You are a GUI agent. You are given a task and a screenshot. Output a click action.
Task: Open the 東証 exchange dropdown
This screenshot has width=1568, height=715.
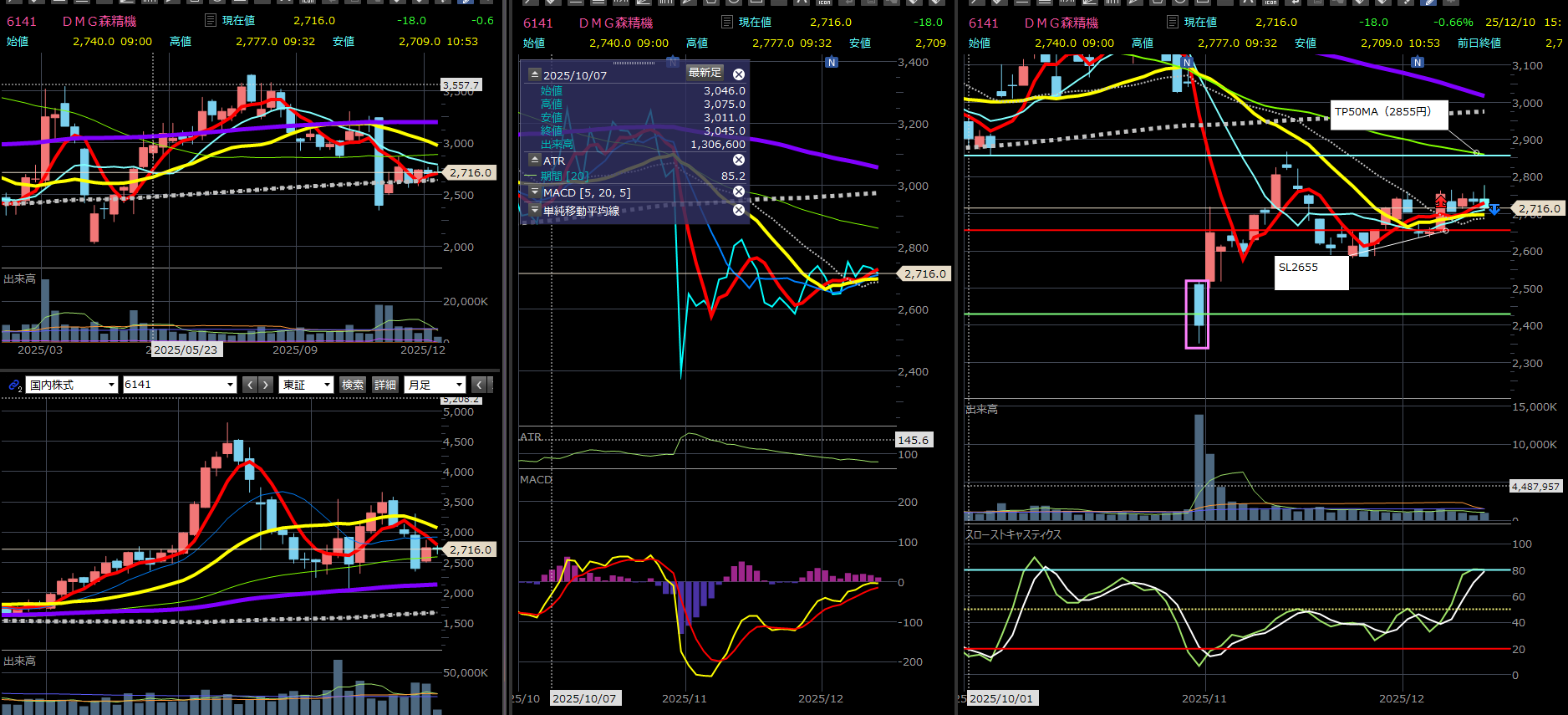click(306, 385)
